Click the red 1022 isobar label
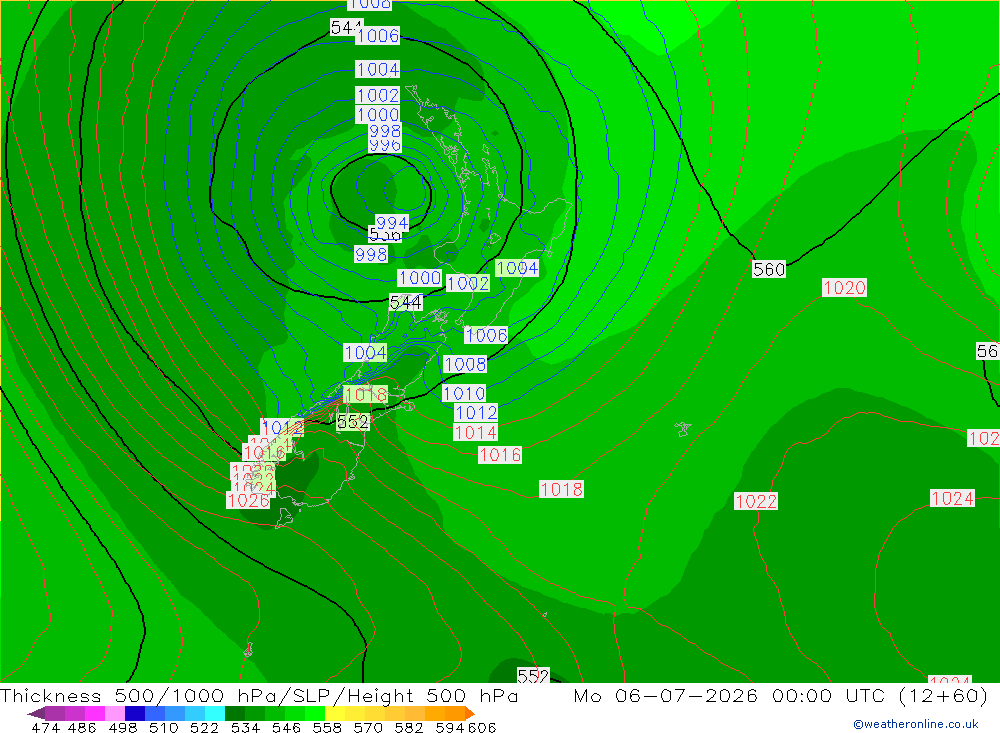The height and width of the screenshot is (733, 1000). tap(756, 501)
